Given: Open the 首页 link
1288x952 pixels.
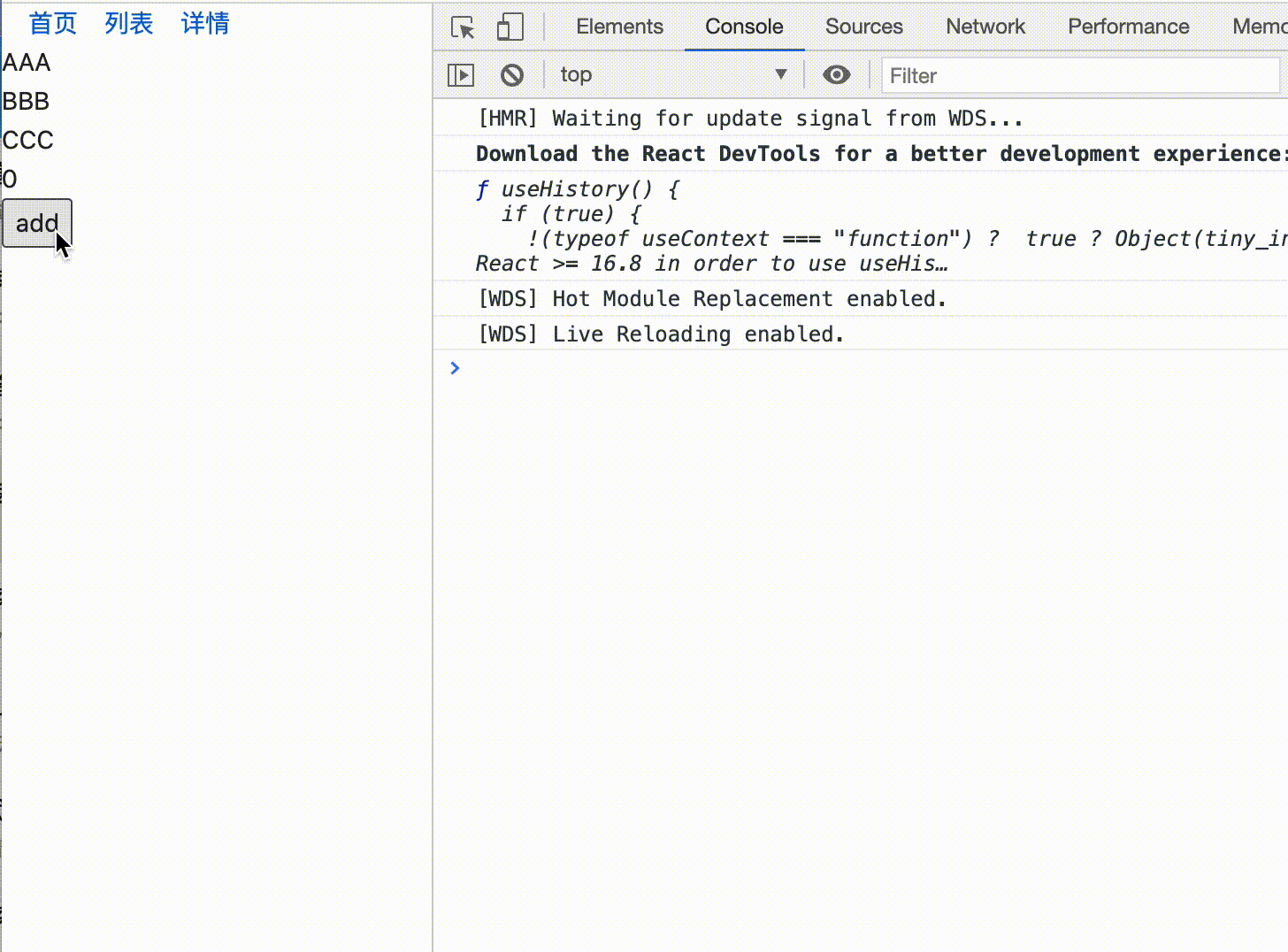Looking at the screenshot, I should (53, 23).
